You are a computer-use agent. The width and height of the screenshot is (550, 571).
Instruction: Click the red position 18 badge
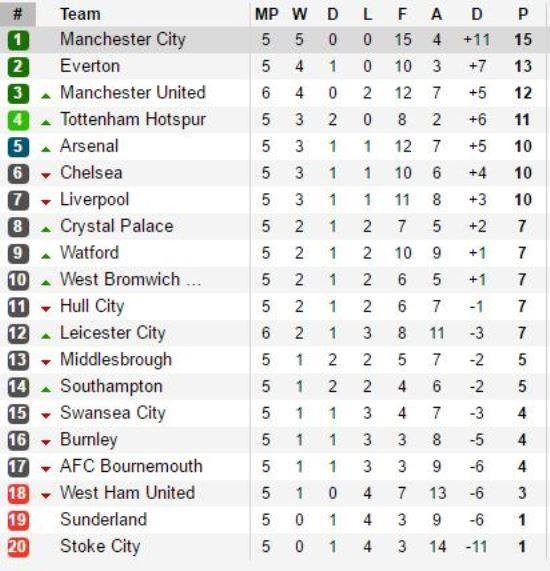click(18, 493)
